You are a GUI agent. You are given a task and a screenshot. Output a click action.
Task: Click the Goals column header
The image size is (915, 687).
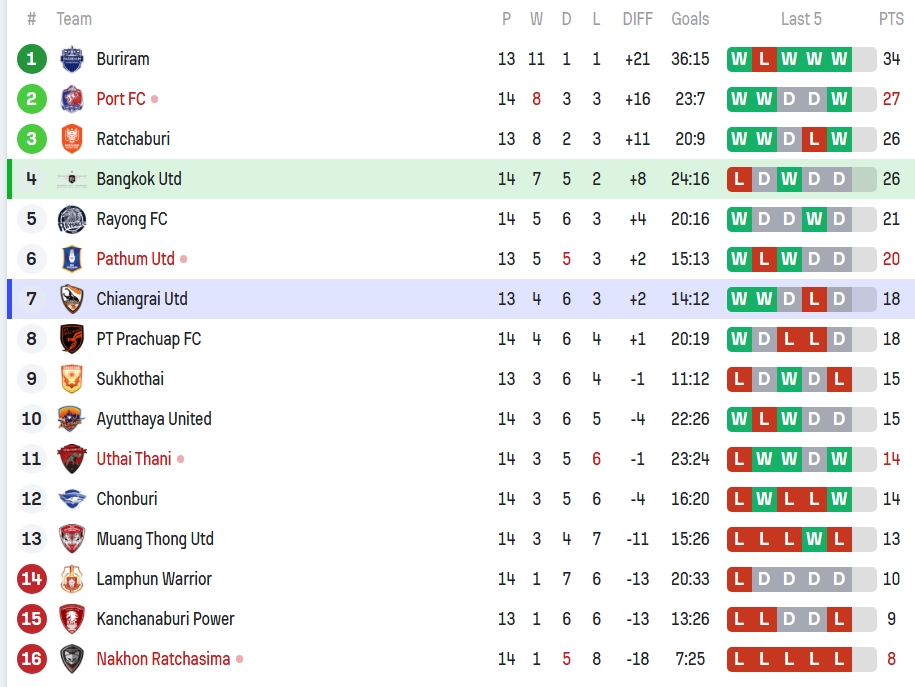click(x=690, y=19)
